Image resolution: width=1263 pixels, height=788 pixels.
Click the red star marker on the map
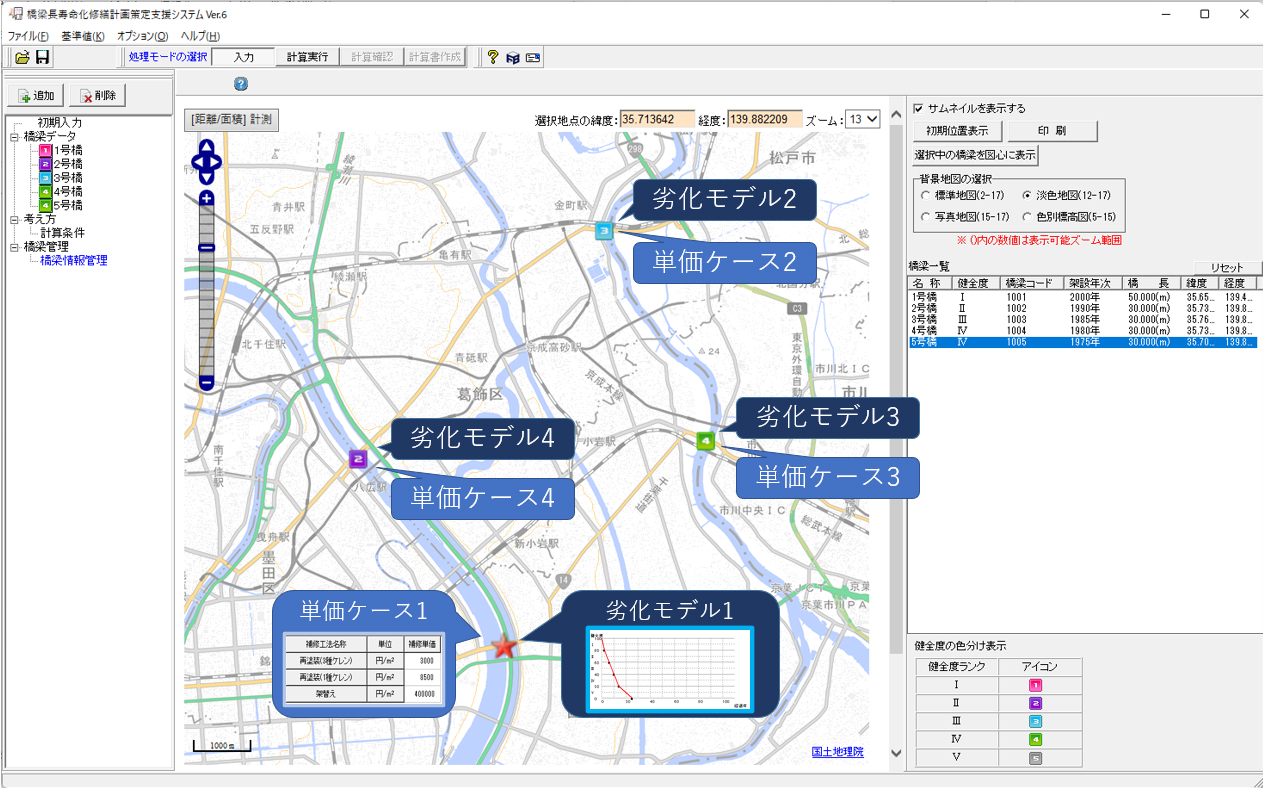pos(504,647)
